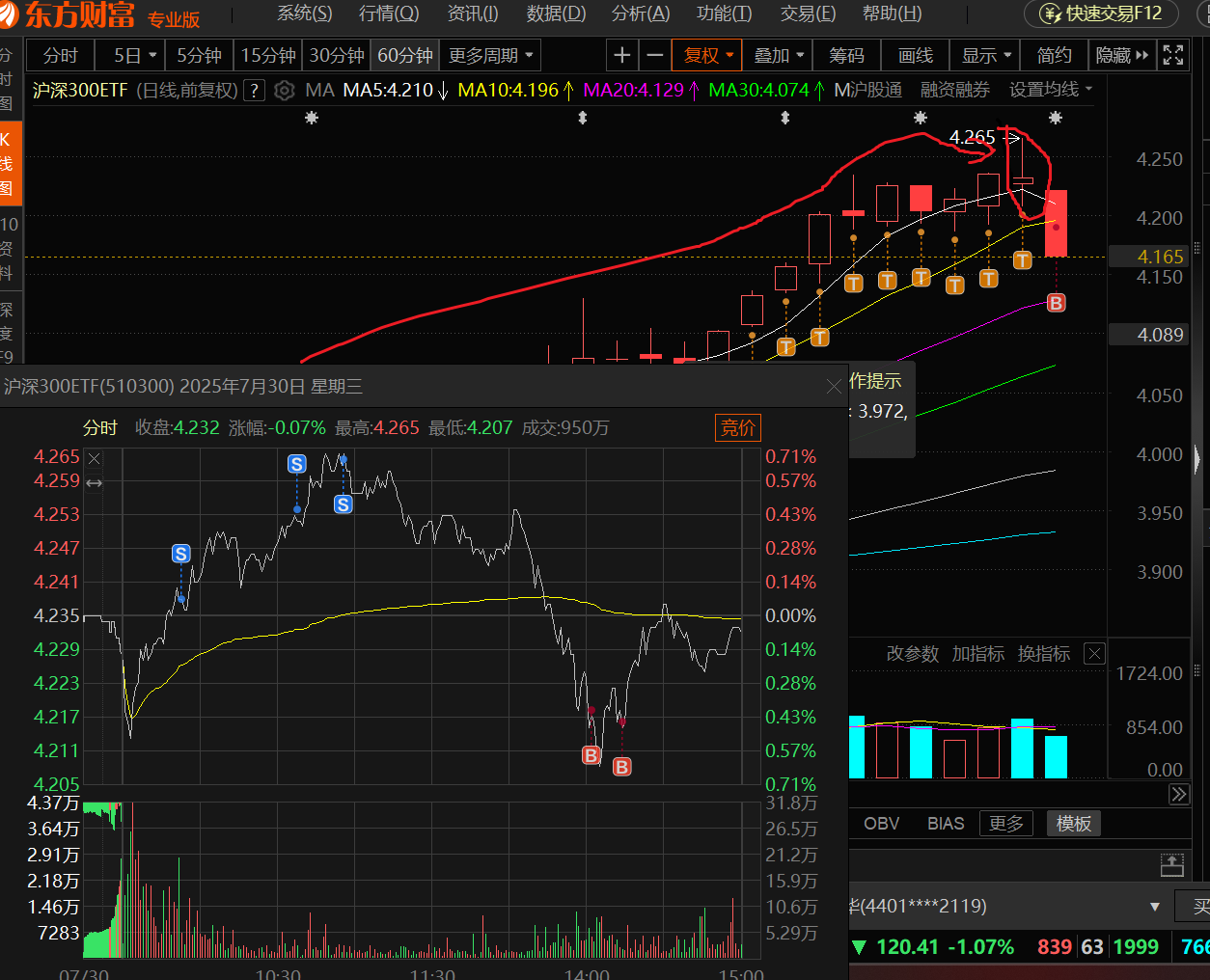Screen dimensions: 1210x980
Task: Click the horizontal arrows icon beside 4.259
Action: pyautogui.click(x=94, y=482)
